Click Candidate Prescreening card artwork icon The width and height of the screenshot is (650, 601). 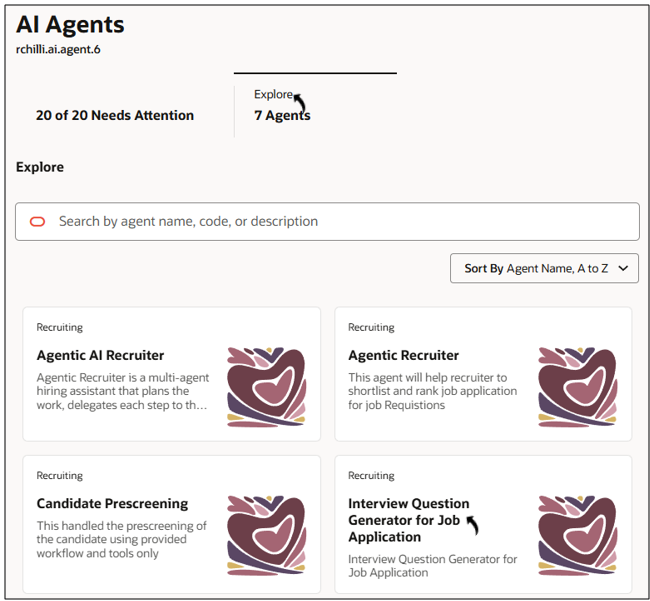265,536
